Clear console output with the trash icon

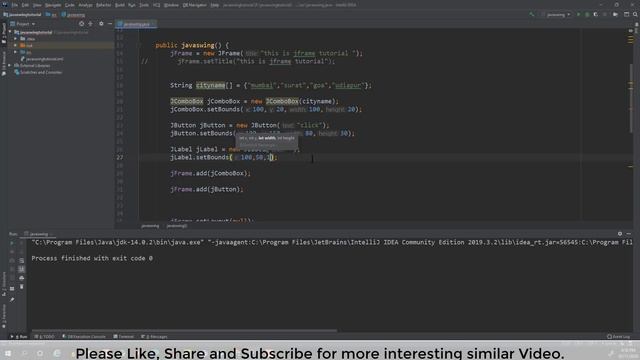22,287
